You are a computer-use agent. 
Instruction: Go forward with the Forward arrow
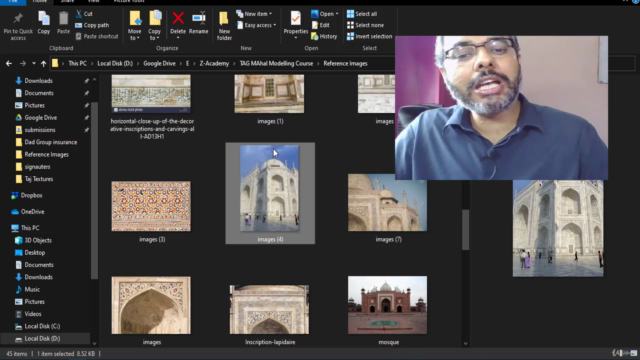(x=23, y=64)
